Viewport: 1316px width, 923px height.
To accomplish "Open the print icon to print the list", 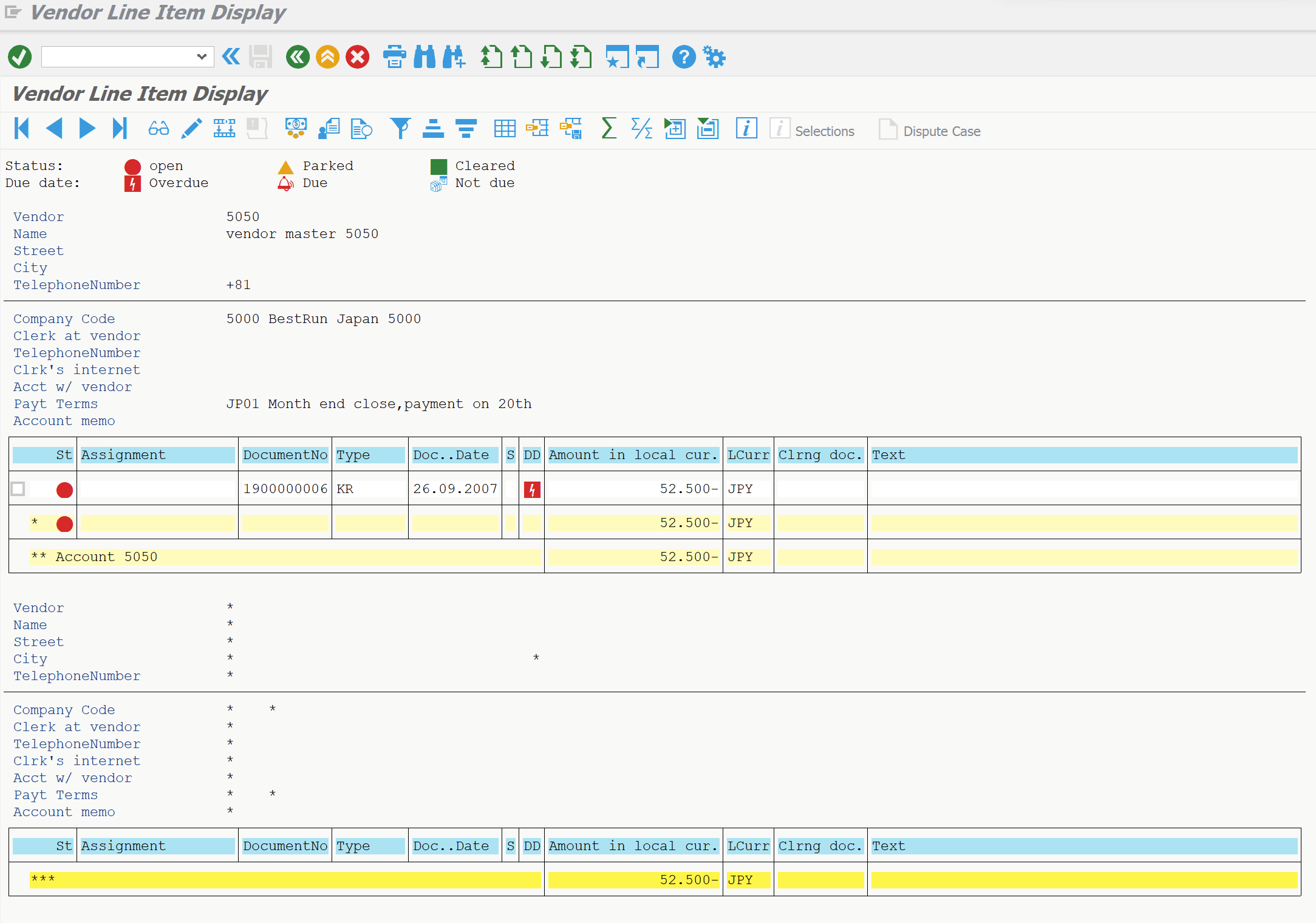I will [395, 57].
